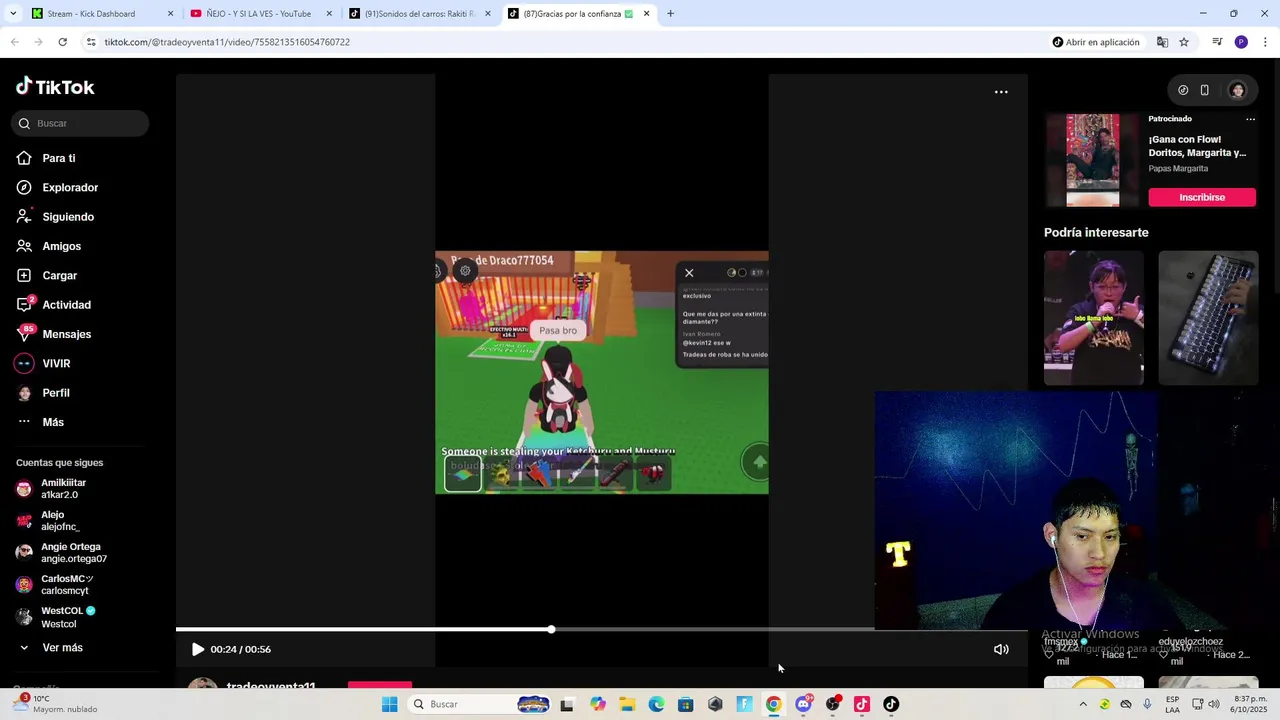The width and height of the screenshot is (1280, 720).
Task: Go to Perfil page
Action: tap(44, 393)
